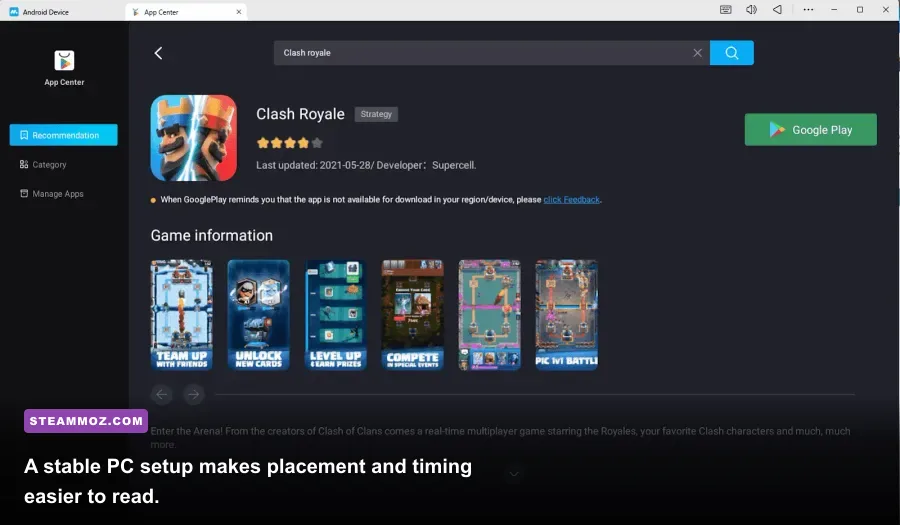The height and width of the screenshot is (525, 900).
Task: Open the Unlock New Cards screenshot
Action: coord(258,315)
